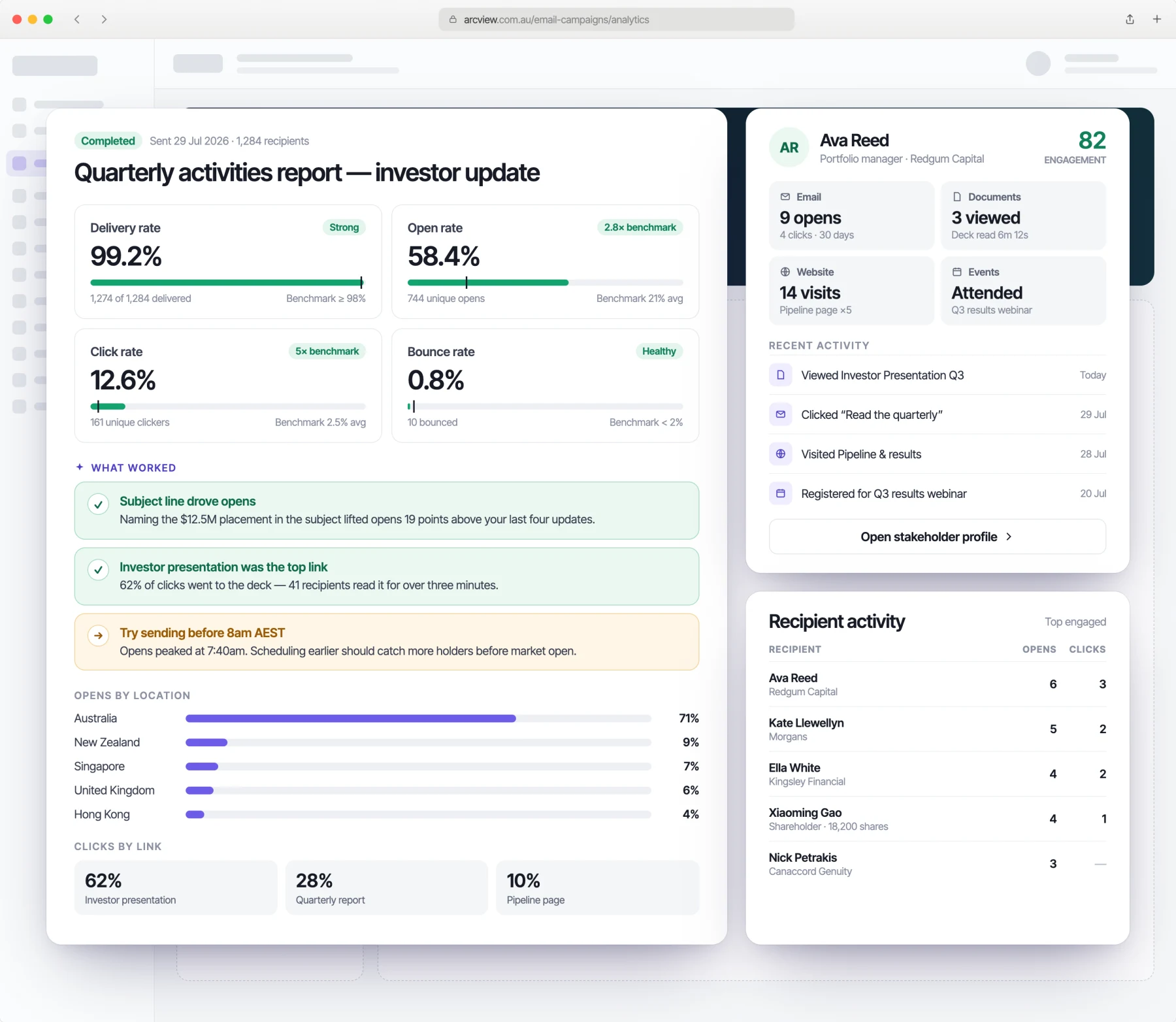
Task: Select the Nick Petrakis recipient row
Action: [937, 864]
